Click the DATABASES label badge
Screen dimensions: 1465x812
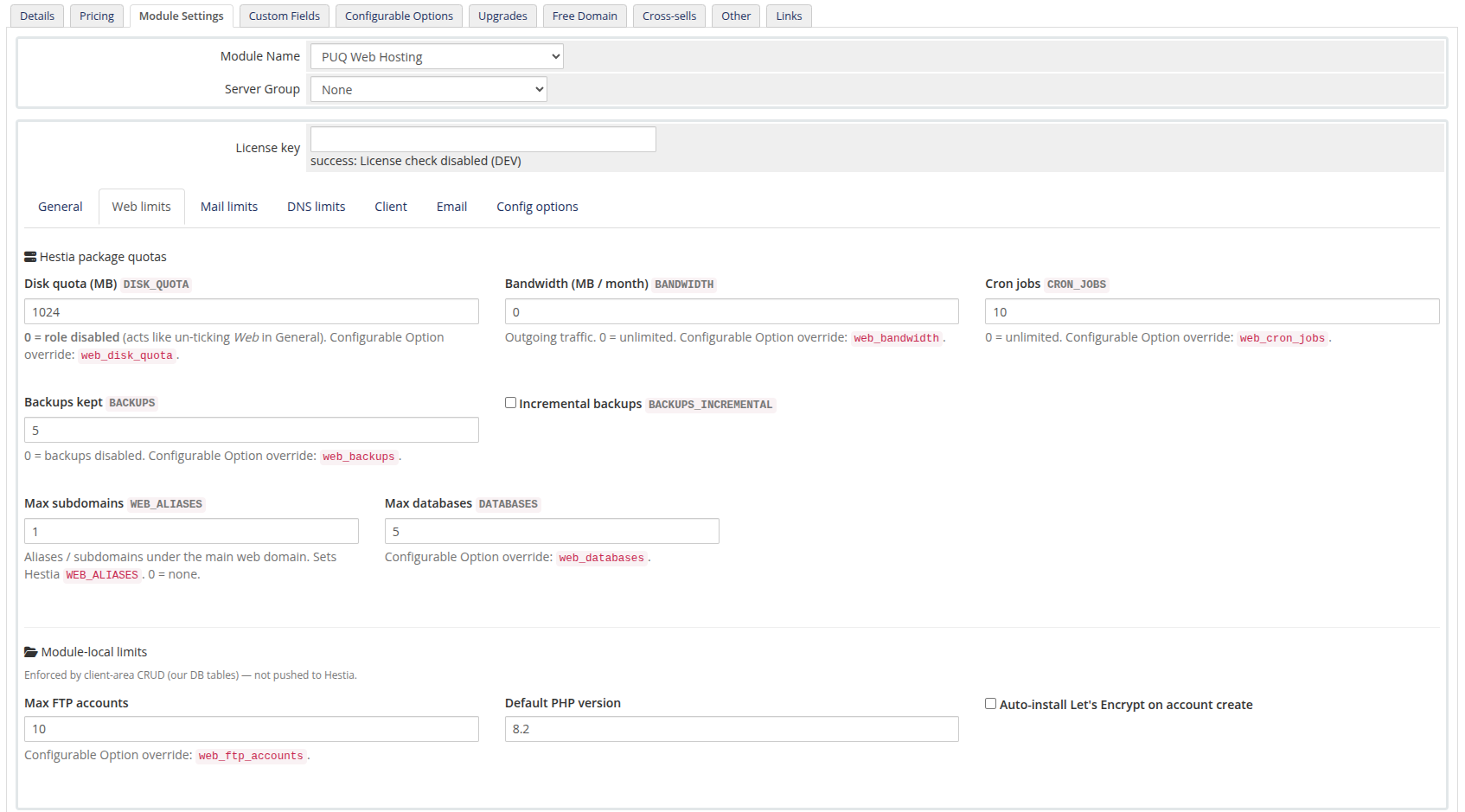(x=509, y=504)
